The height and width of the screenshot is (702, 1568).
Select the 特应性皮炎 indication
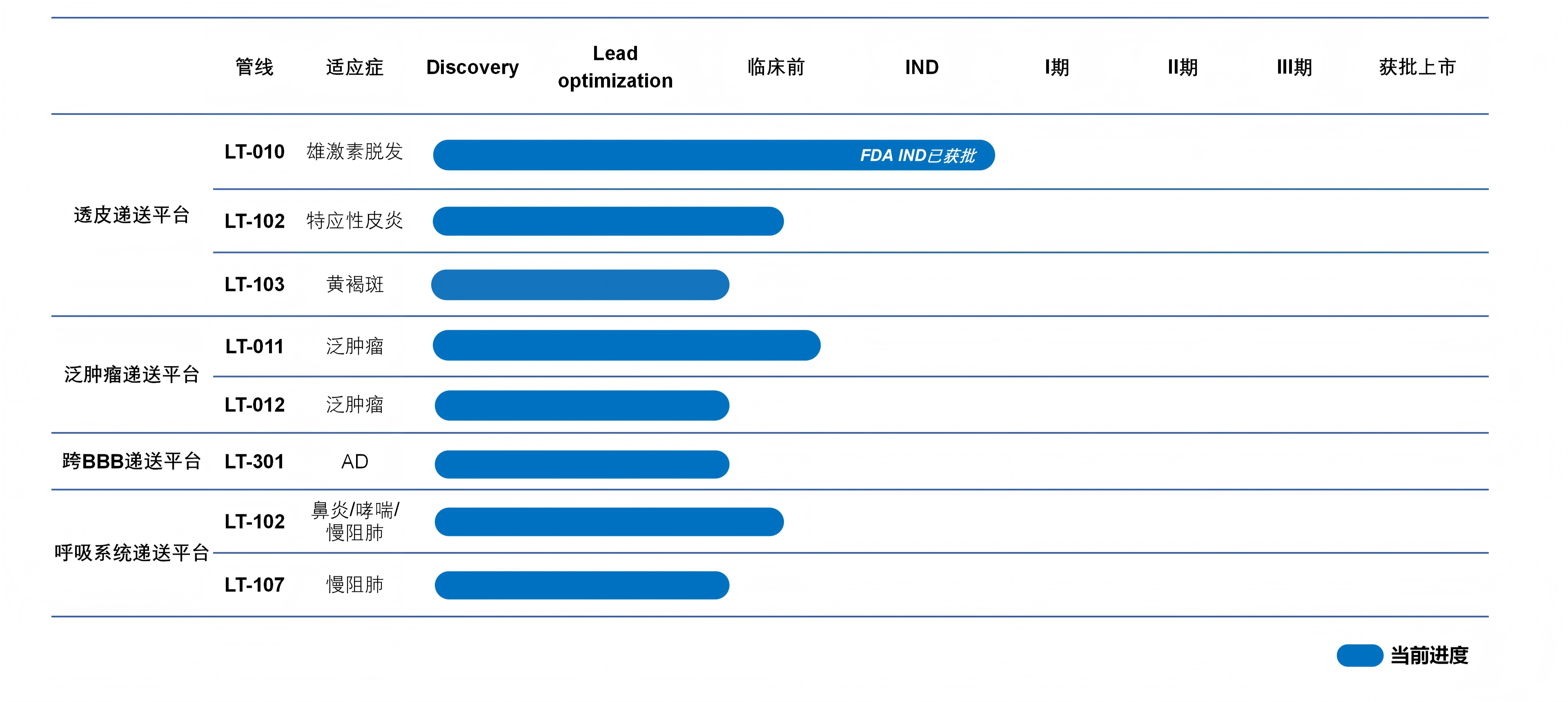coord(354,220)
